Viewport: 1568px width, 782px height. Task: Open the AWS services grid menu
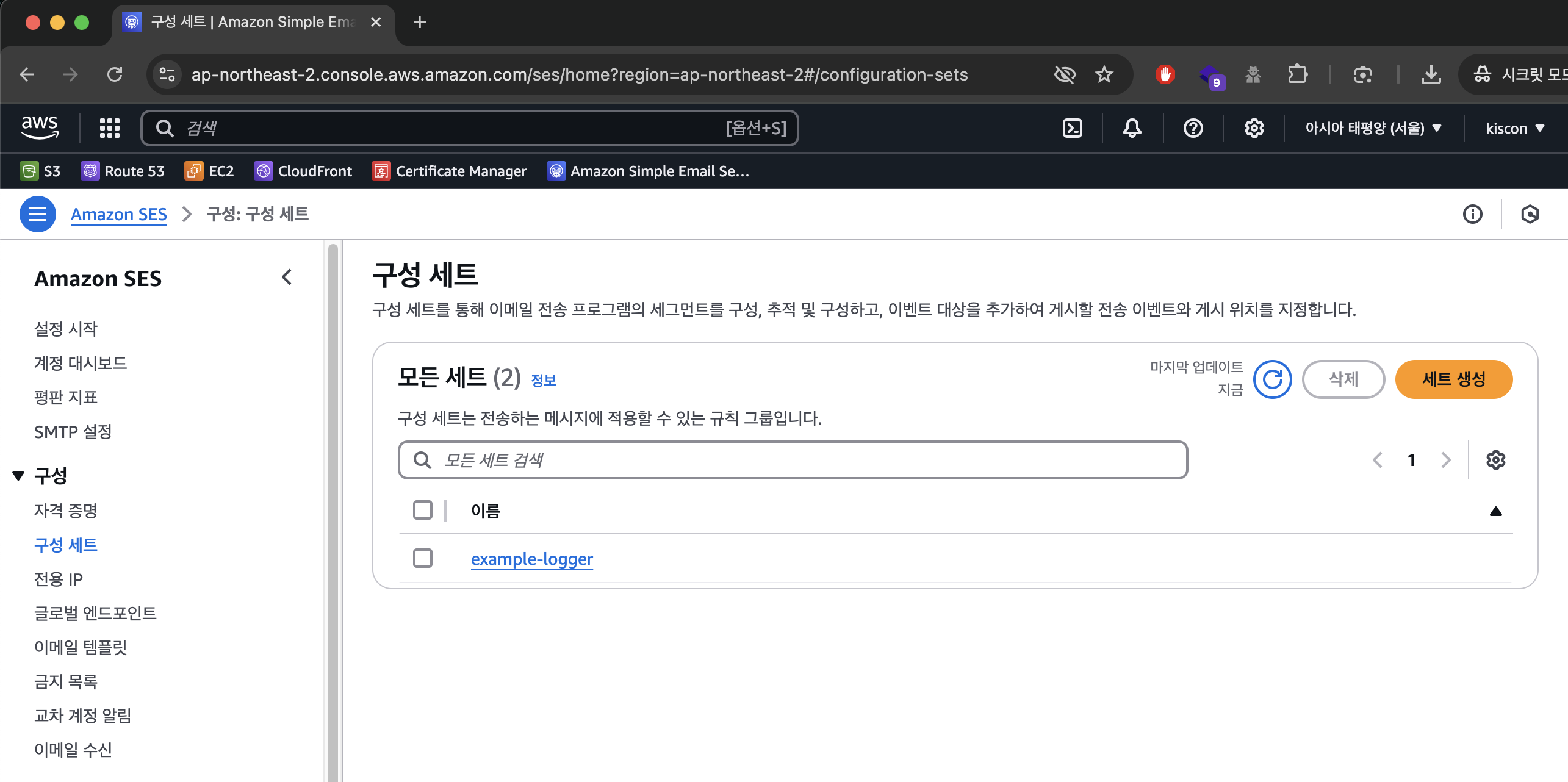[x=110, y=128]
